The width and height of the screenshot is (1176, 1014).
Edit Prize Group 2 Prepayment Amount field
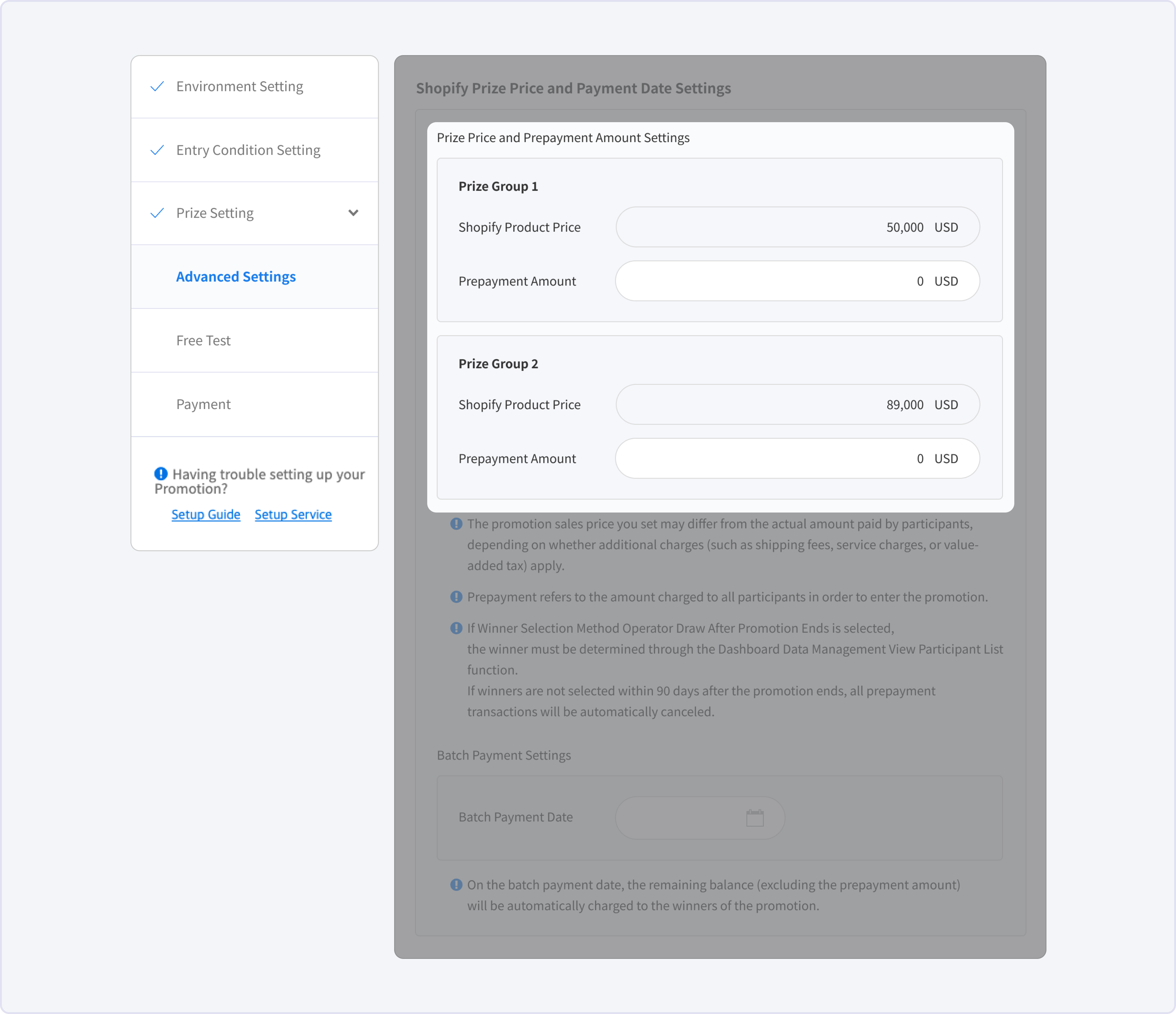point(797,459)
